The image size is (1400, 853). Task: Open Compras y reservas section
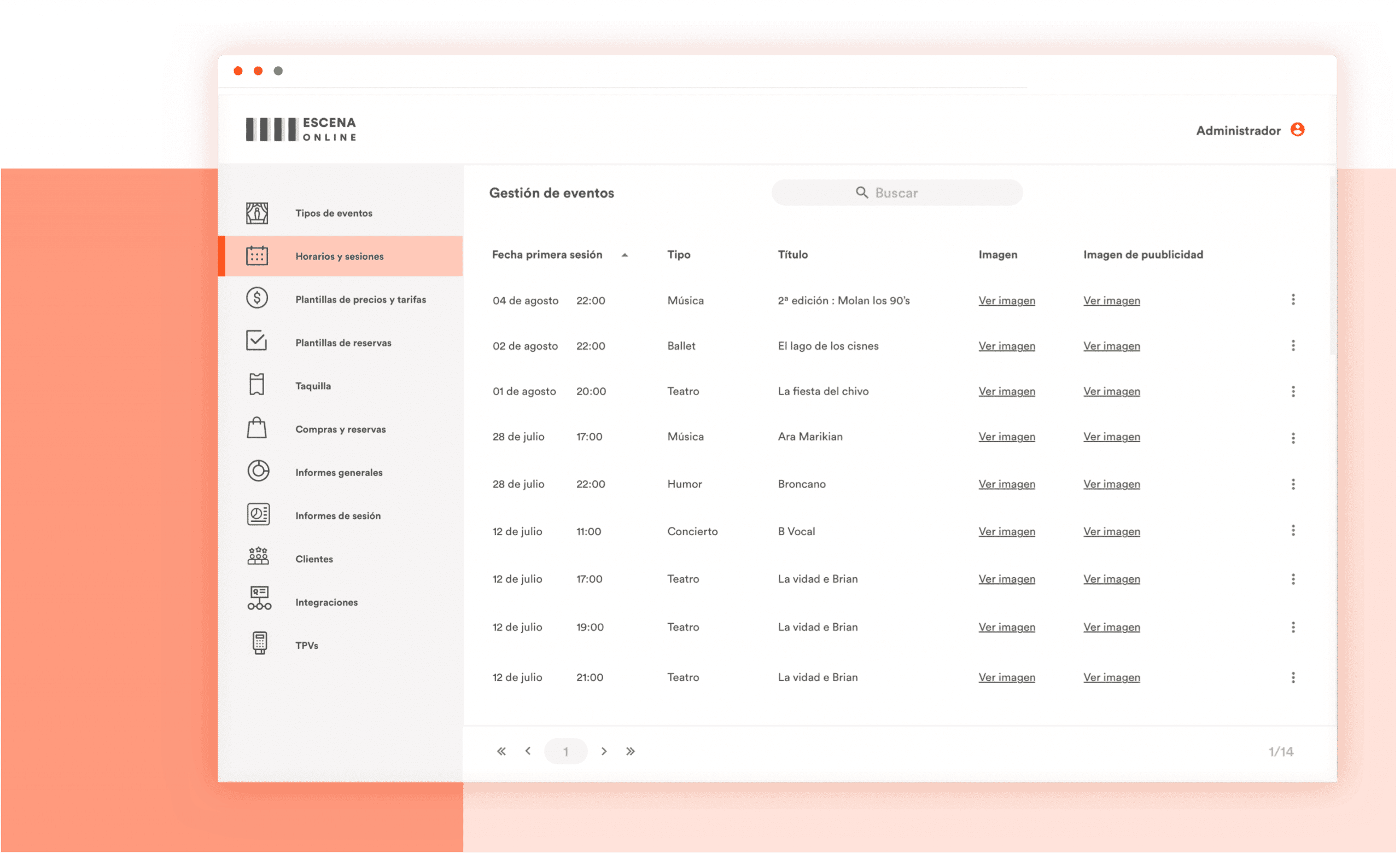341,429
